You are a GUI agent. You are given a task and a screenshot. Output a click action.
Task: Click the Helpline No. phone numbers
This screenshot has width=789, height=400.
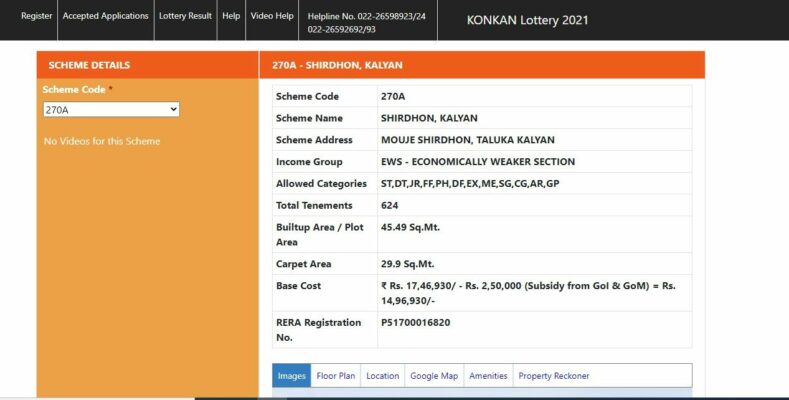[366, 23]
